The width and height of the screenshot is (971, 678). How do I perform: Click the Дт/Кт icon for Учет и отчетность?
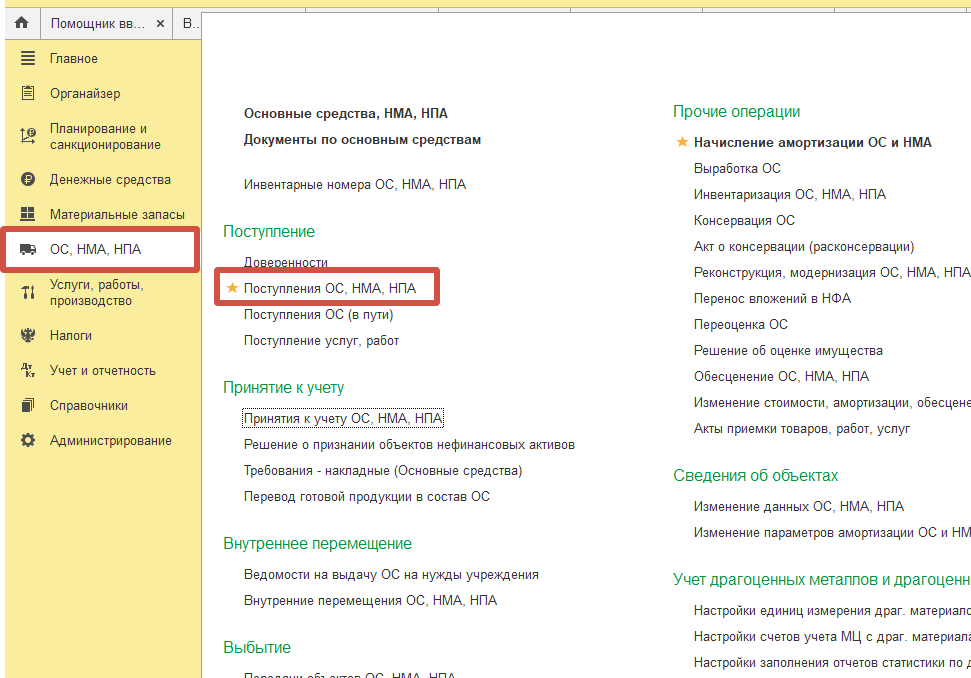point(28,370)
